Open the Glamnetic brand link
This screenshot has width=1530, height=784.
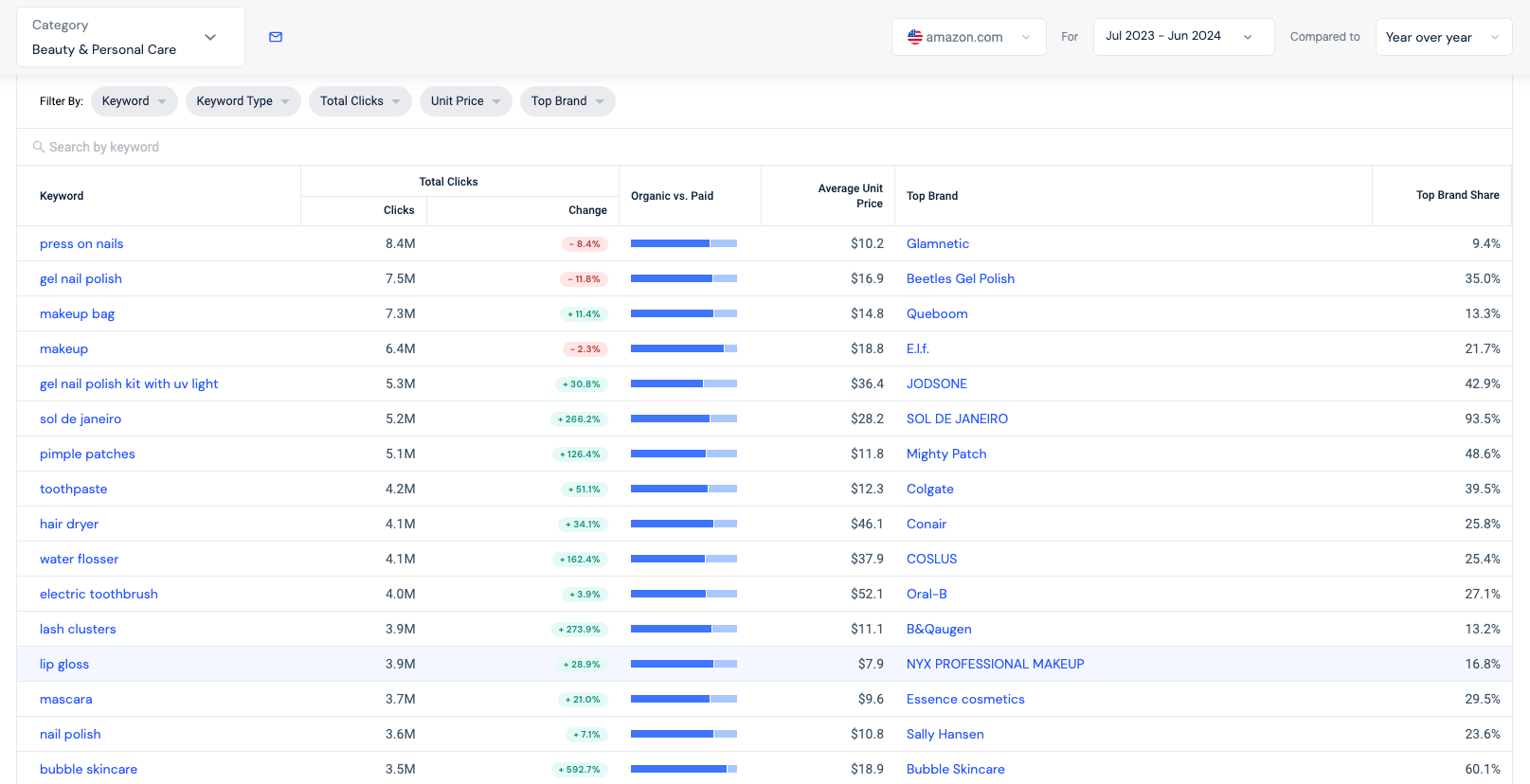coord(938,243)
